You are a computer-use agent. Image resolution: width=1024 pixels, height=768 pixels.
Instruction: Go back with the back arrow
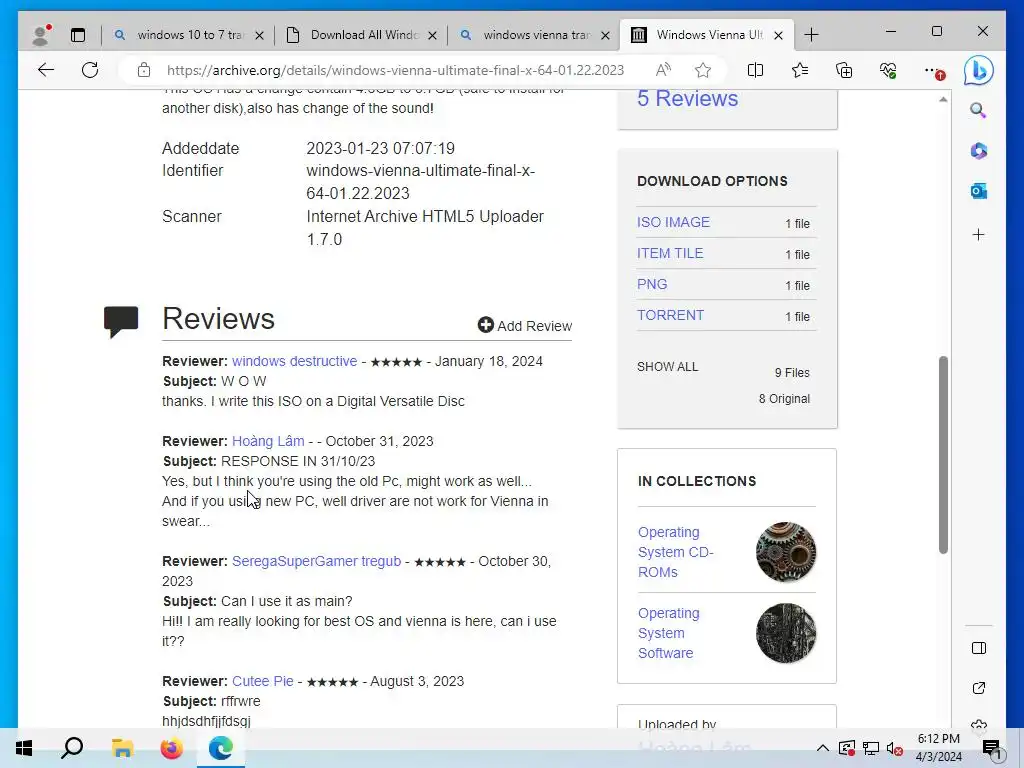[x=46, y=70]
